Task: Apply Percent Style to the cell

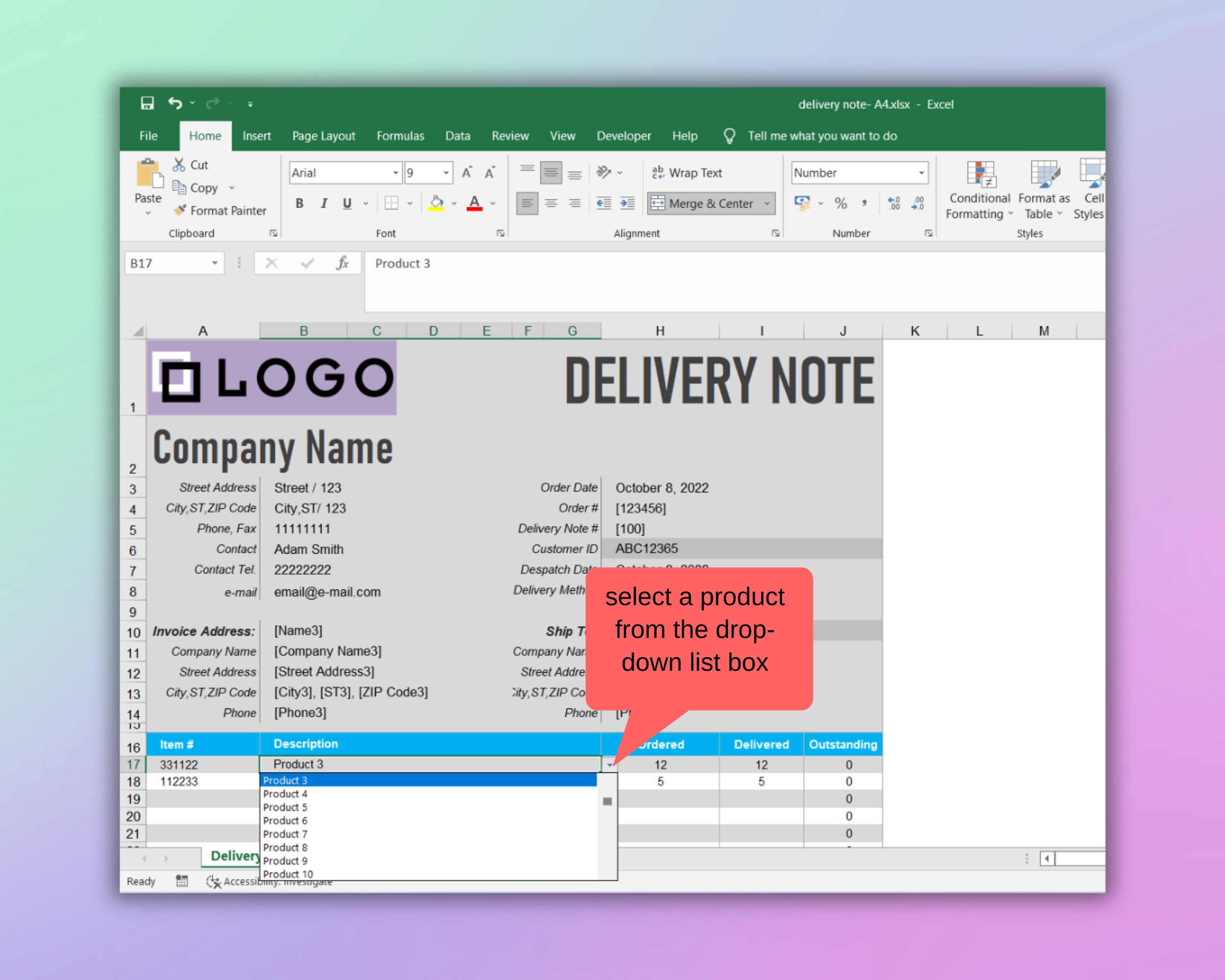Action: (x=841, y=203)
